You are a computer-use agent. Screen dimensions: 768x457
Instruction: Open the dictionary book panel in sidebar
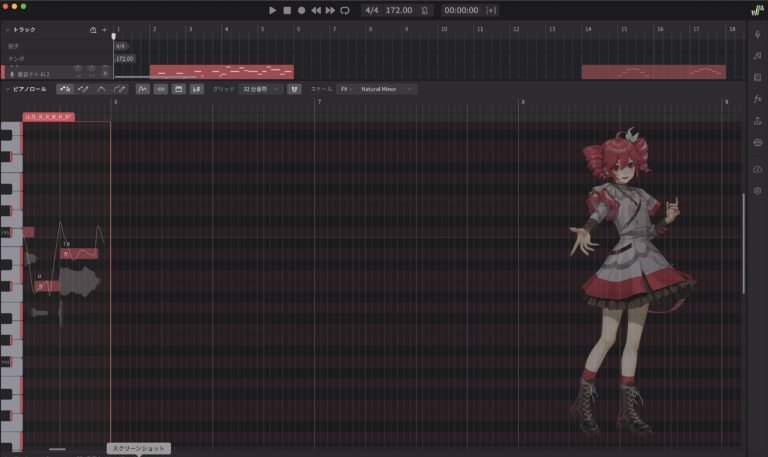[758, 77]
